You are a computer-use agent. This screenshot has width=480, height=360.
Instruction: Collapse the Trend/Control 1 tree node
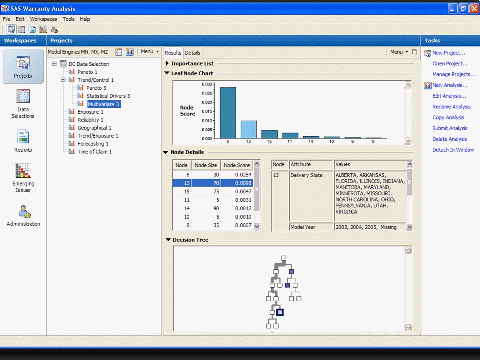click(63, 80)
